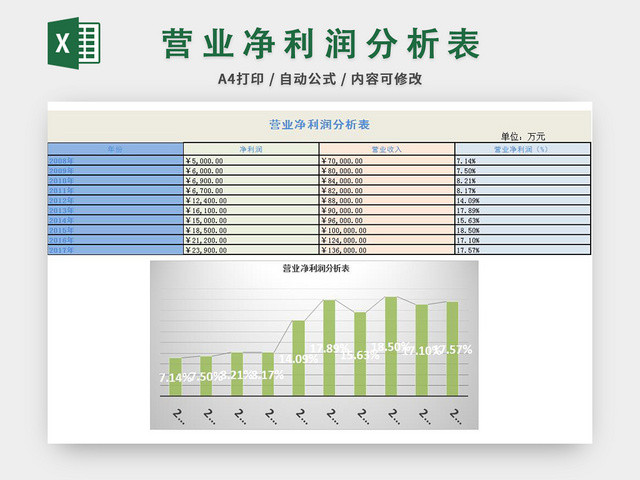Select the 2015年 row label
The height and width of the screenshot is (480, 640).
point(116,230)
